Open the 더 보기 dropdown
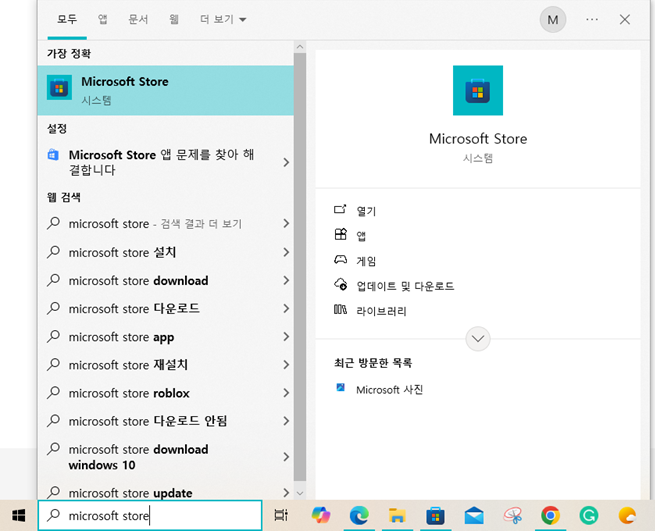655x531 pixels. pyautogui.click(x=223, y=19)
